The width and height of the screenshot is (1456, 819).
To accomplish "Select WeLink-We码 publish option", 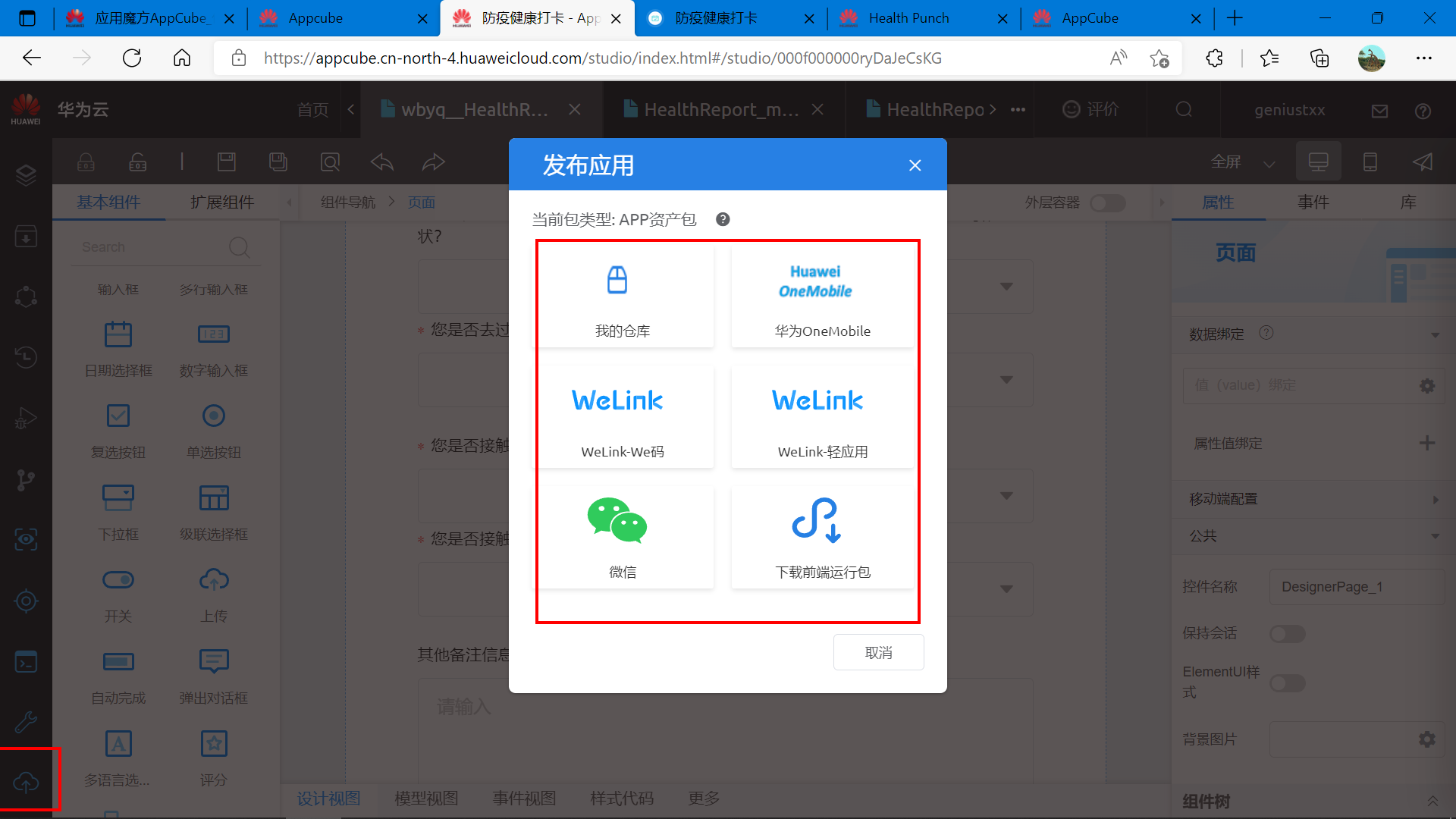I will pyautogui.click(x=622, y=418).
